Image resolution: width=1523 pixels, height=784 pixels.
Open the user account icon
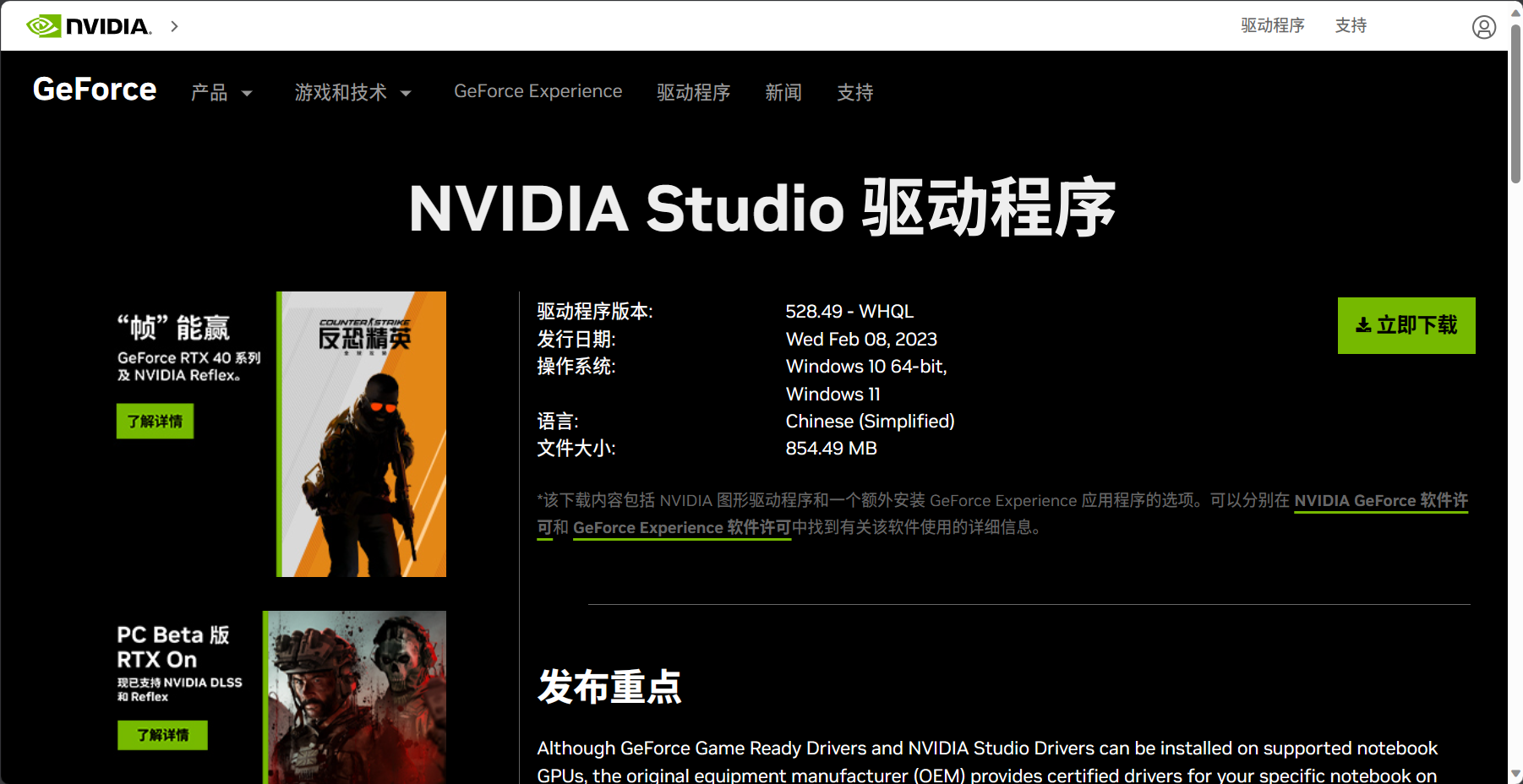tap(1484, 27)
